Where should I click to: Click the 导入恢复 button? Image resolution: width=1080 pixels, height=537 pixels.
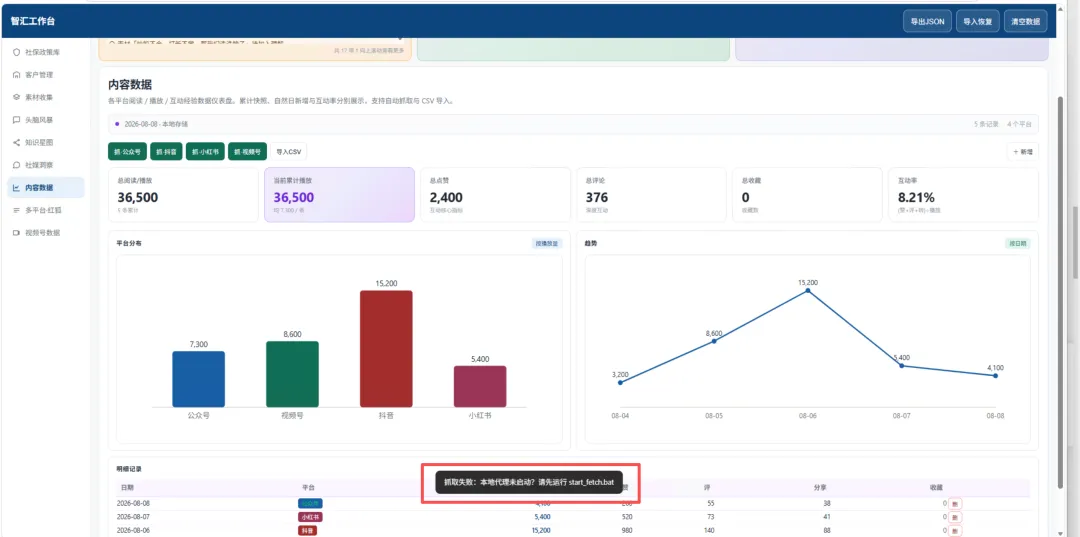[977, 21]
